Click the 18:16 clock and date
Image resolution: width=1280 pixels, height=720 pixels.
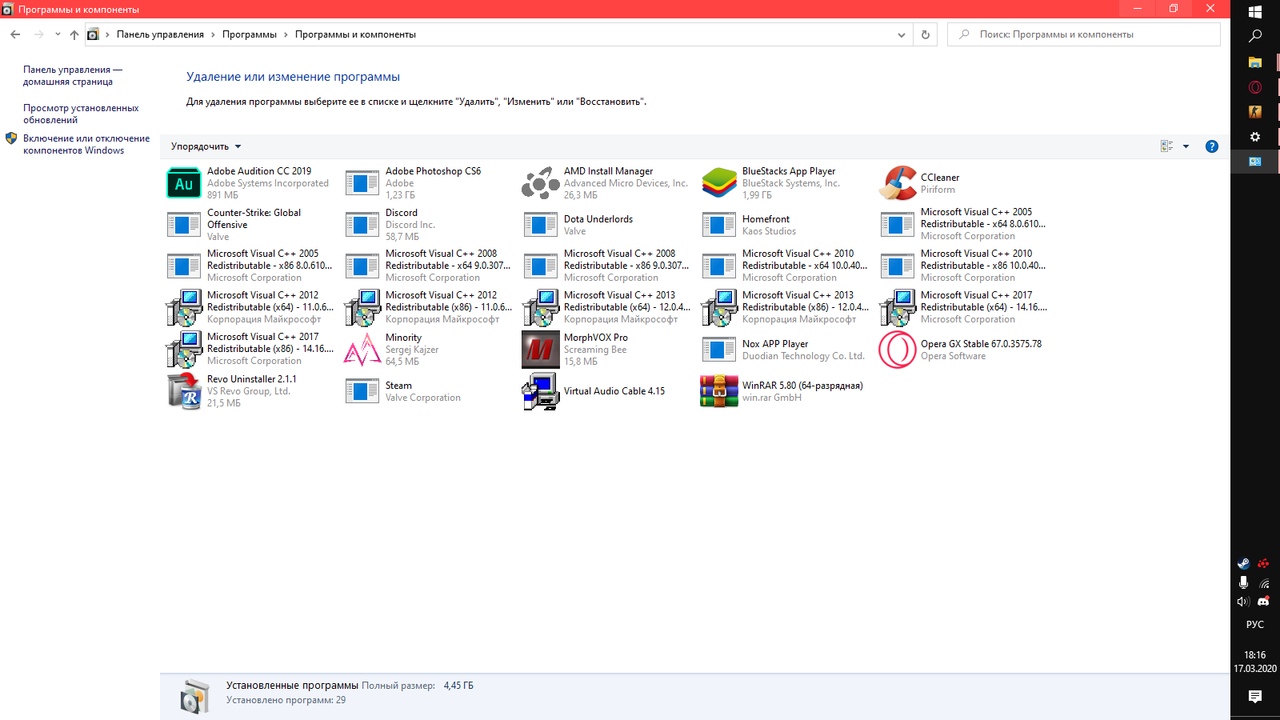(1255, 660)
